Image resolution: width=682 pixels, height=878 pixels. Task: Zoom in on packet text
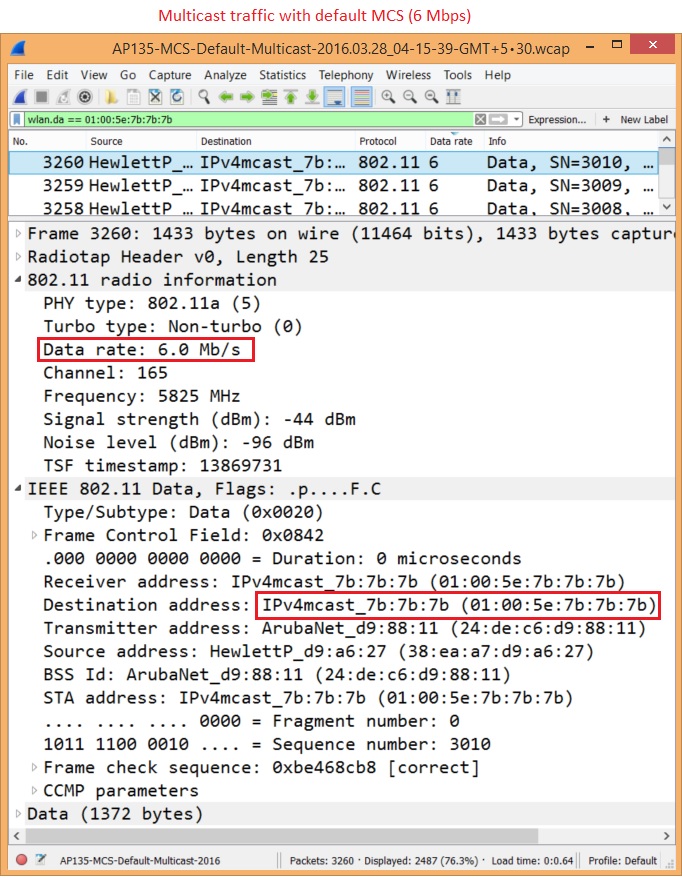(x=387, y=96)
